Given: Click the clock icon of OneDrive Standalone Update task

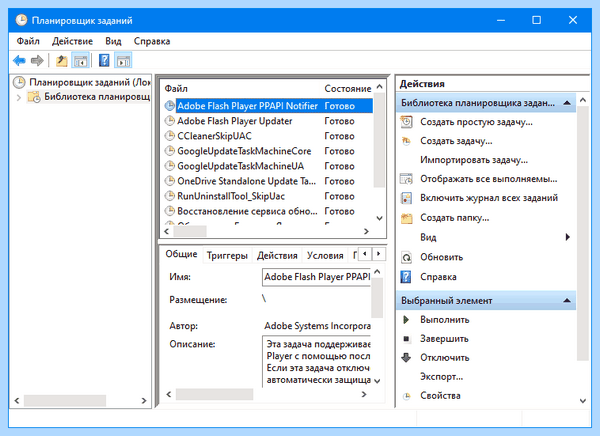Looking at the screenshot, I should point(169,181).
